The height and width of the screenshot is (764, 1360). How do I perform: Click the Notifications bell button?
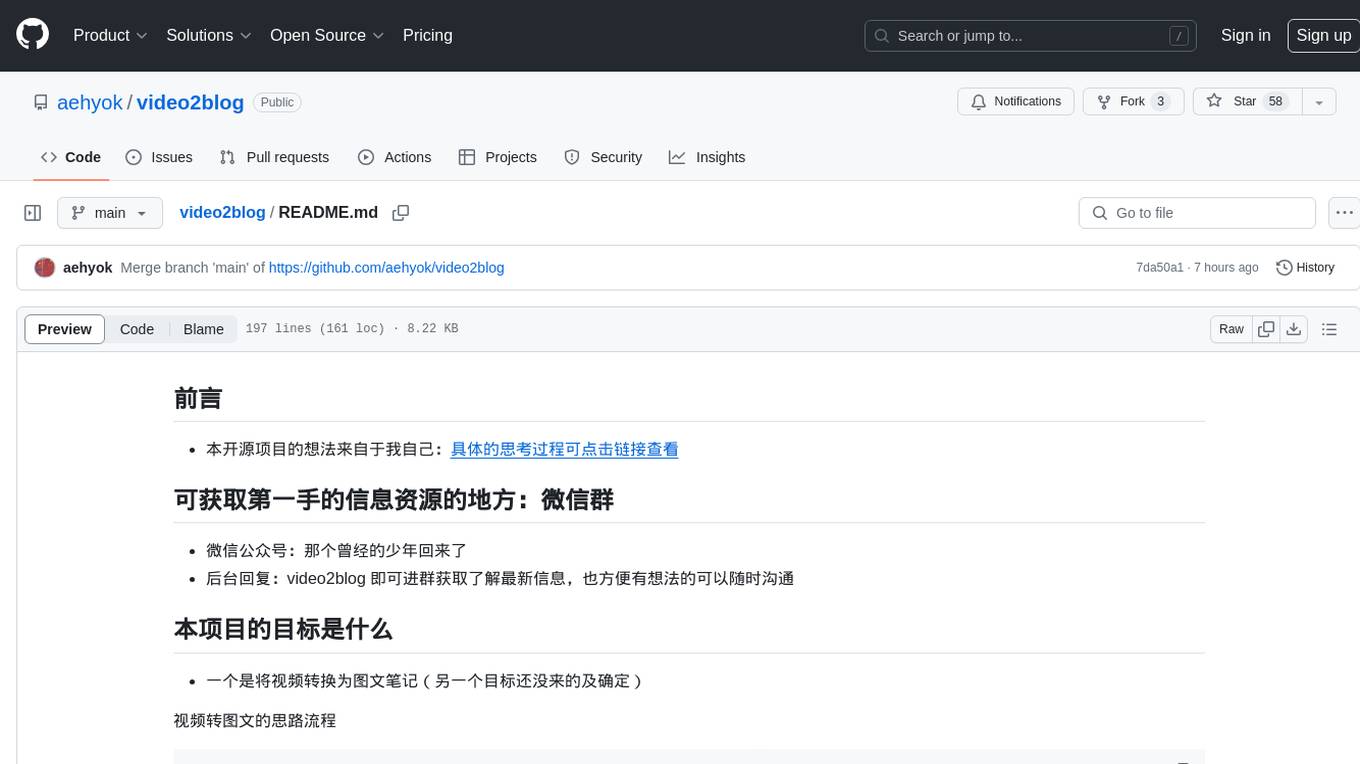[1016, 102]
